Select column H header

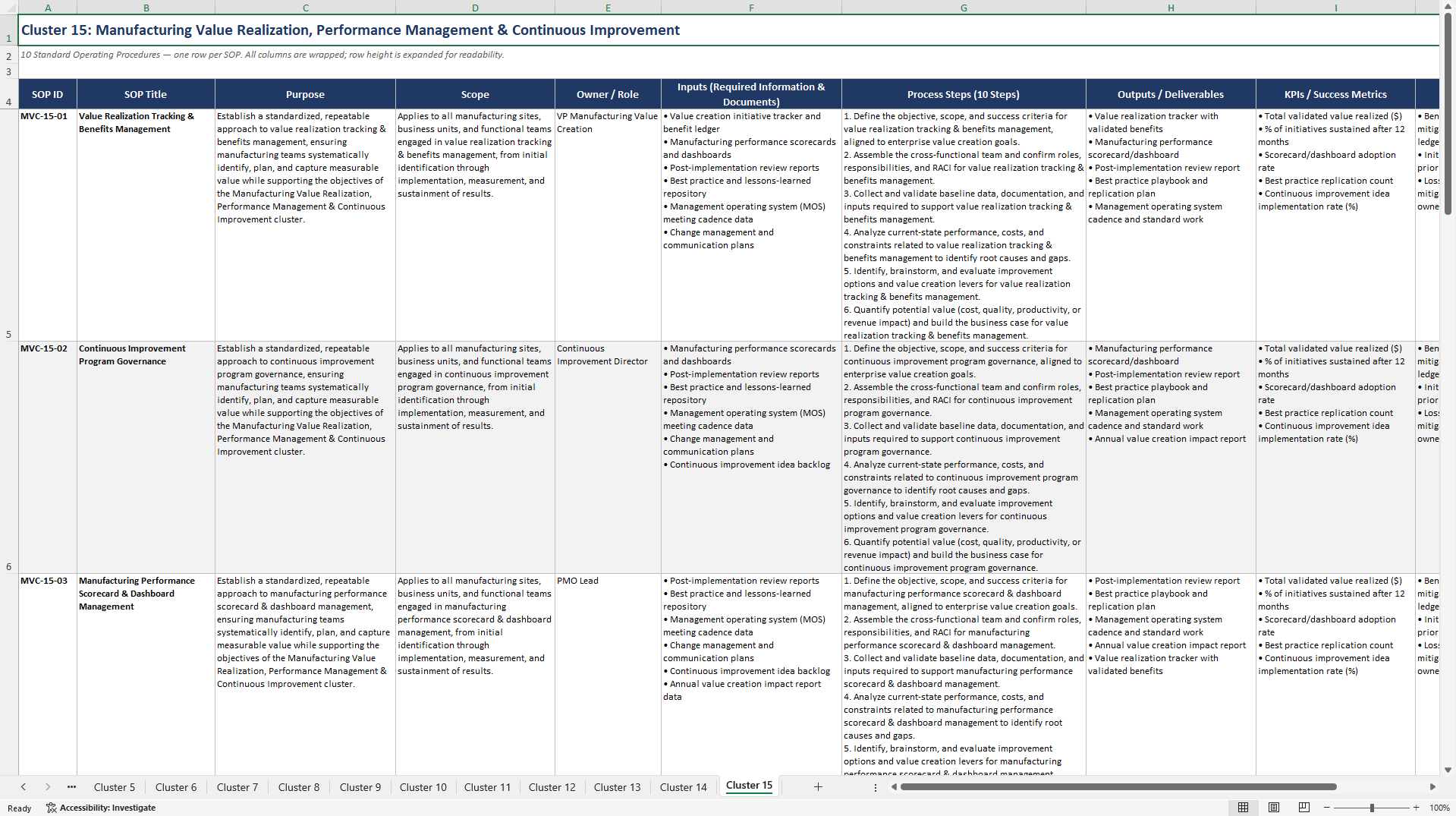click(x=1171, y=8)
